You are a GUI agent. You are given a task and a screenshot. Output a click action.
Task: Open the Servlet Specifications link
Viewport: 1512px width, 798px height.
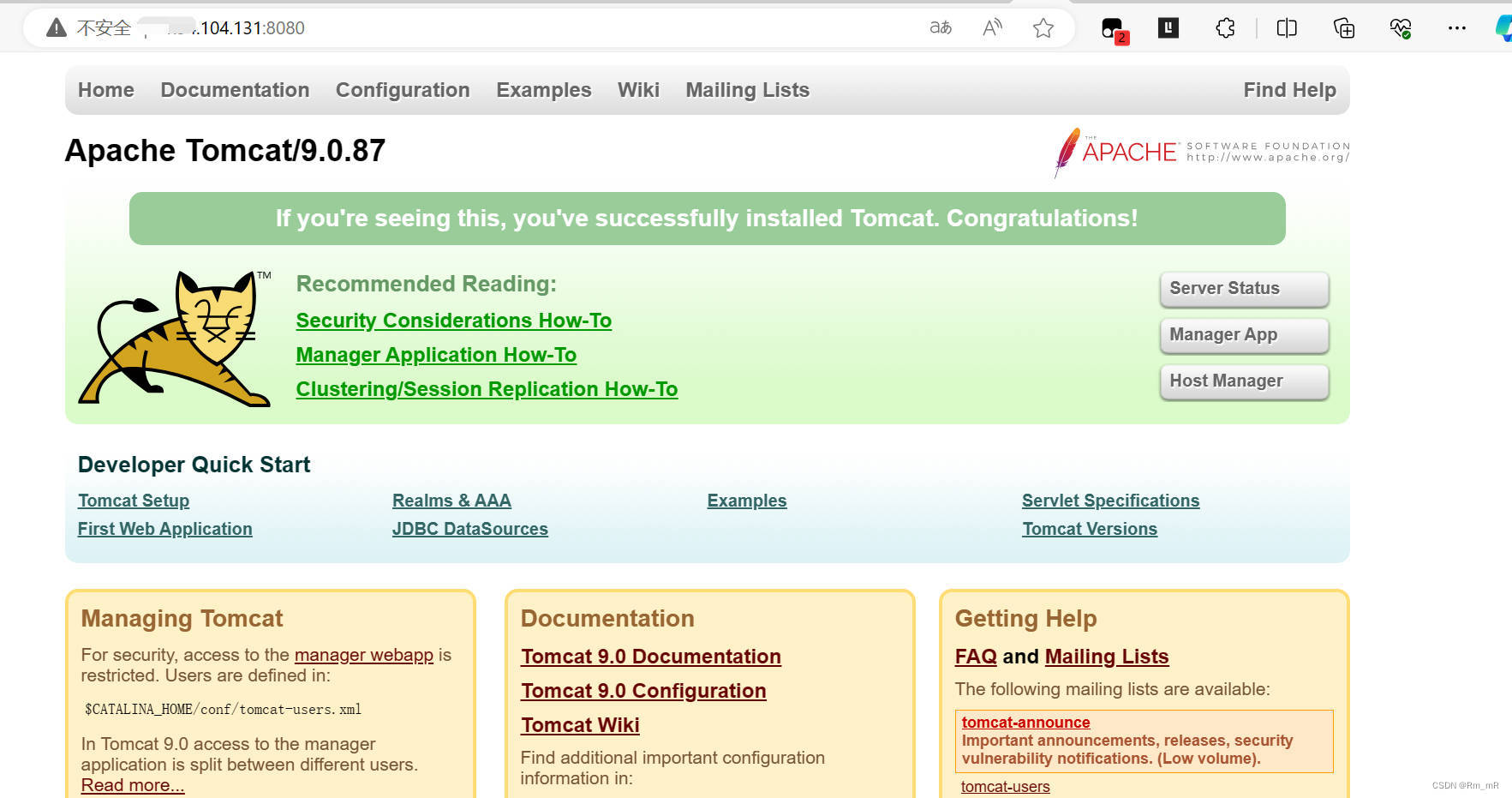point(1110,501)
